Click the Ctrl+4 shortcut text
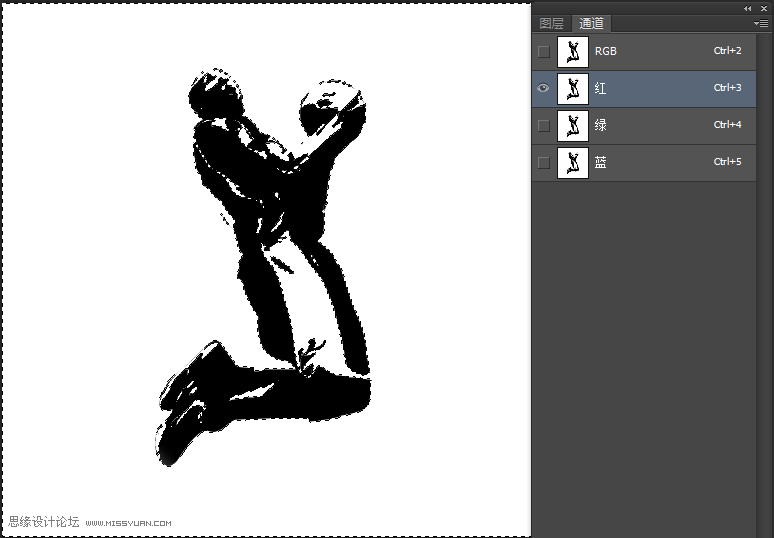The image size is (774, 538). [x=728, y=124]
